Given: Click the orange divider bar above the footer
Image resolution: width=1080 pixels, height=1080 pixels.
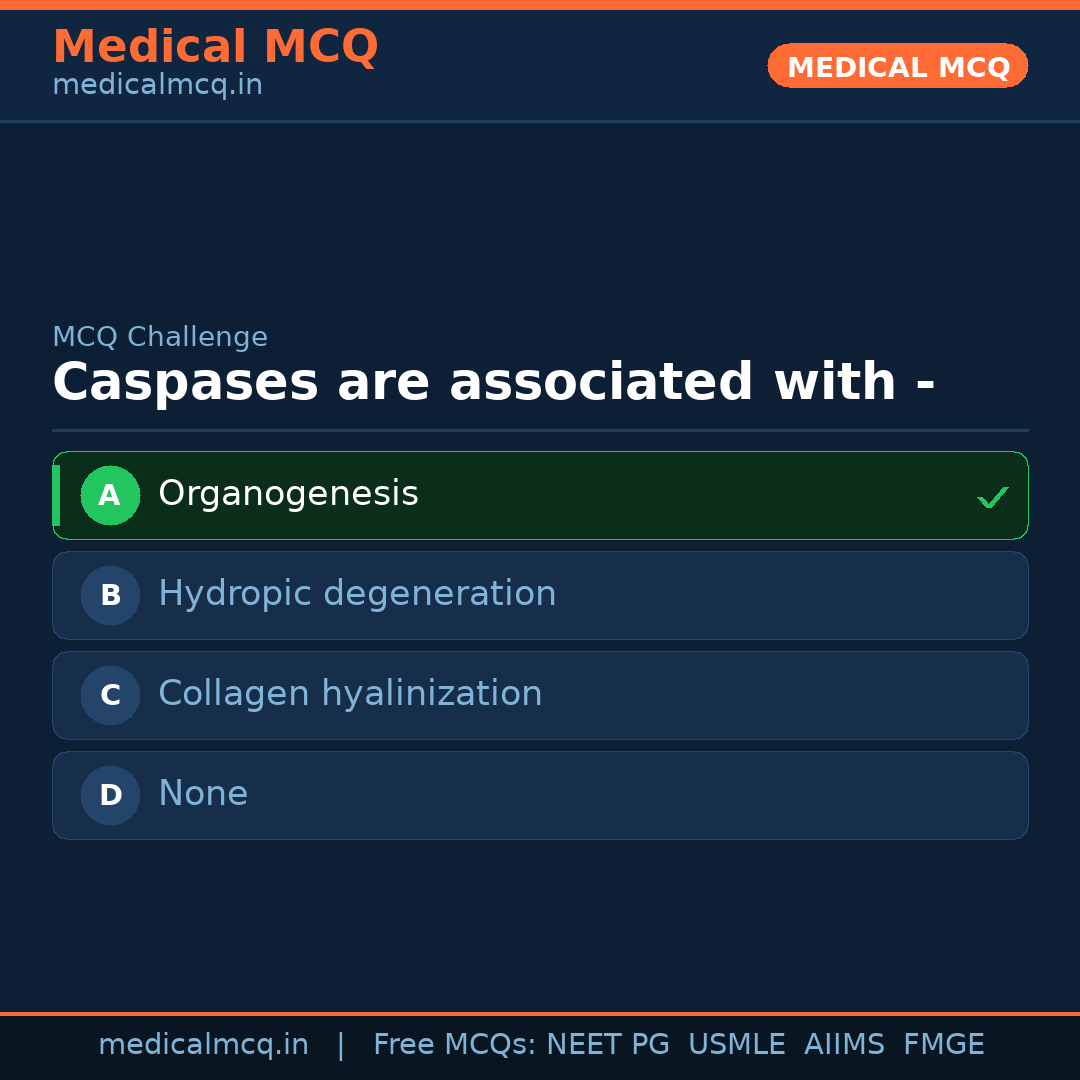Looking at the screenshot, I should tap(540, 1012).
